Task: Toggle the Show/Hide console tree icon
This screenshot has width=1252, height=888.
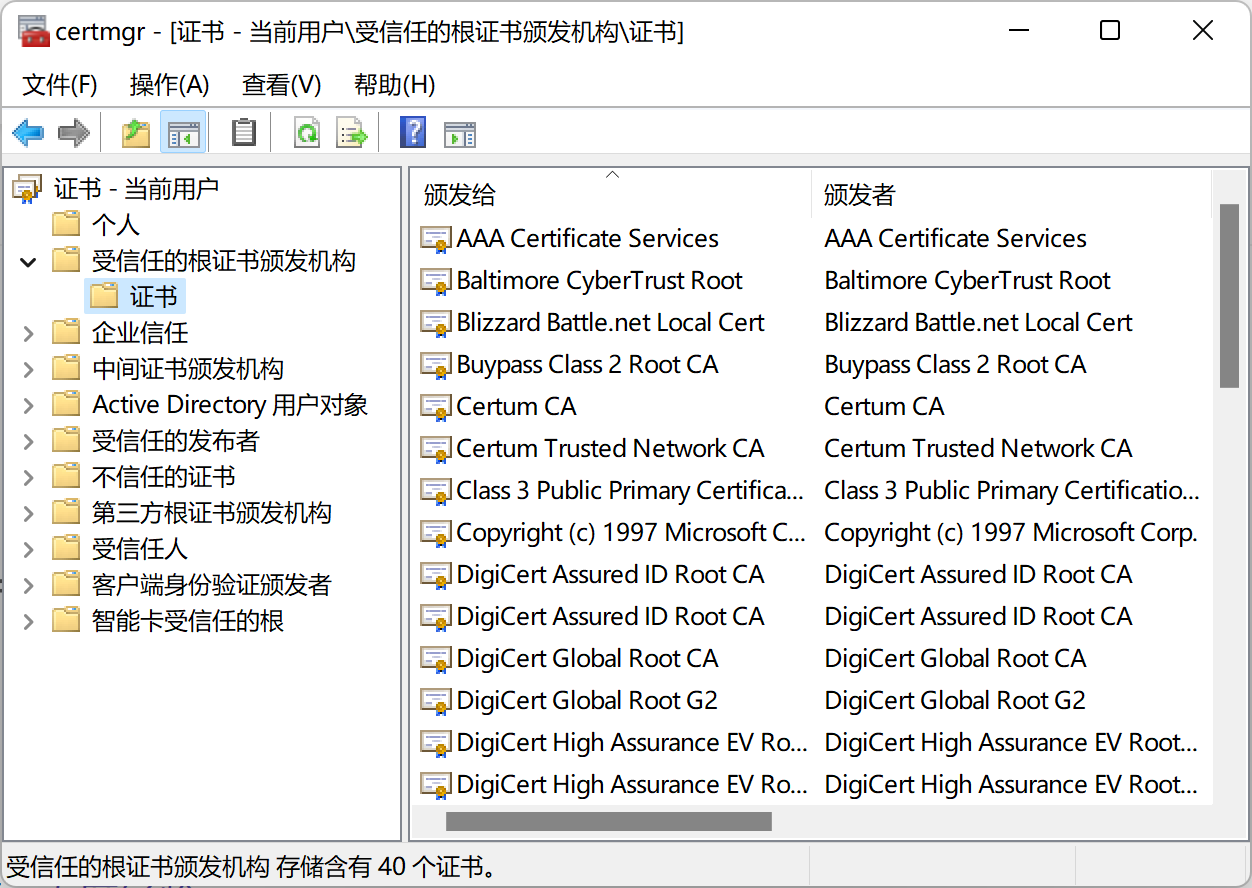Action: (x=183, y=132)
